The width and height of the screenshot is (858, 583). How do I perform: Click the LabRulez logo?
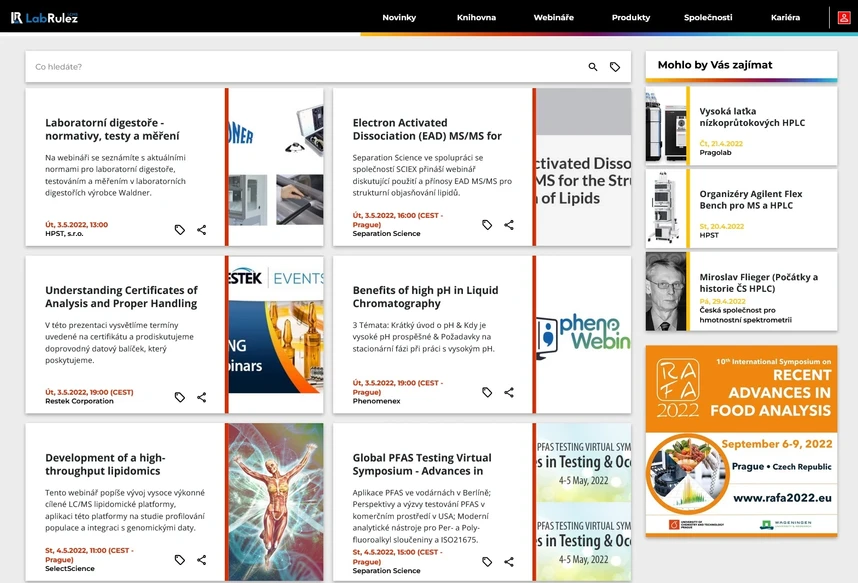click(x=44, y=18)
